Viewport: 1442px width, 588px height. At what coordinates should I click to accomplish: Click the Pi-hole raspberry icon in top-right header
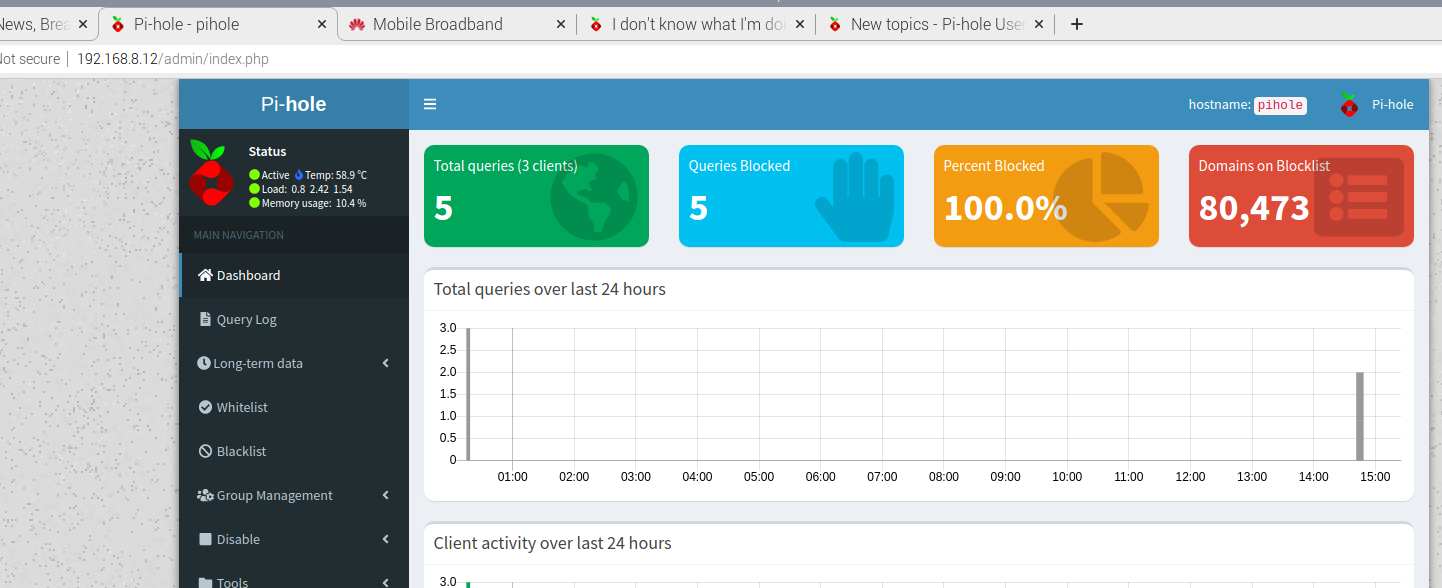1349,104
